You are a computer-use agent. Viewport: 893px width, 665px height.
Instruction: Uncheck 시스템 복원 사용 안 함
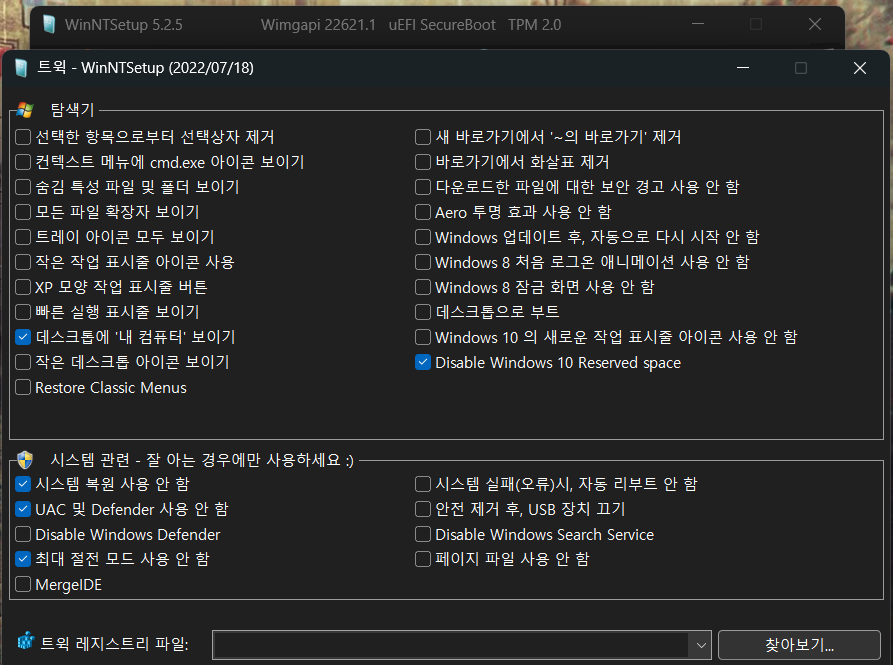pos(23,485)
